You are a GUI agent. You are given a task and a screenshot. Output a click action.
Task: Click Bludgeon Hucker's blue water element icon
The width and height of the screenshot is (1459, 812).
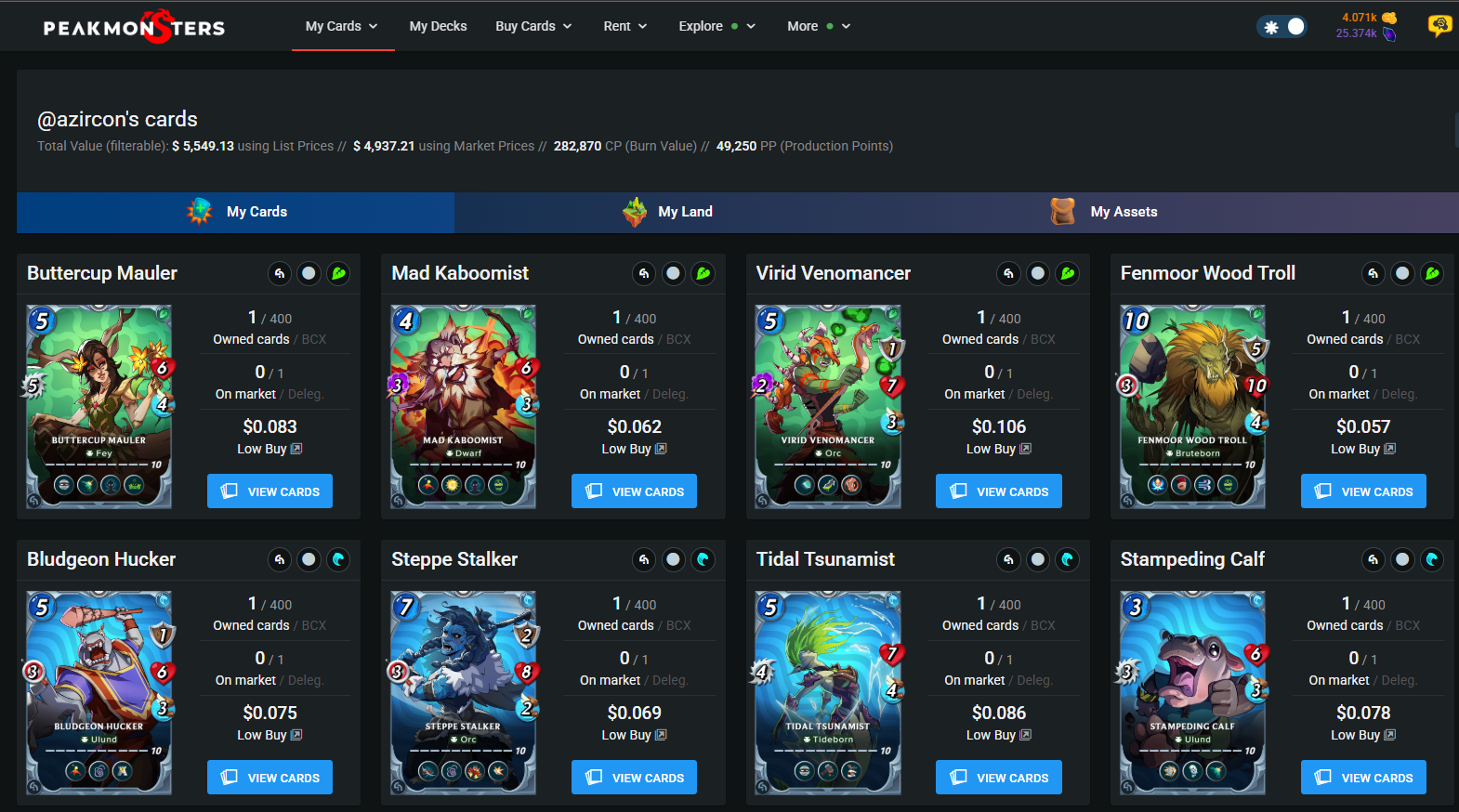[339, 559]
